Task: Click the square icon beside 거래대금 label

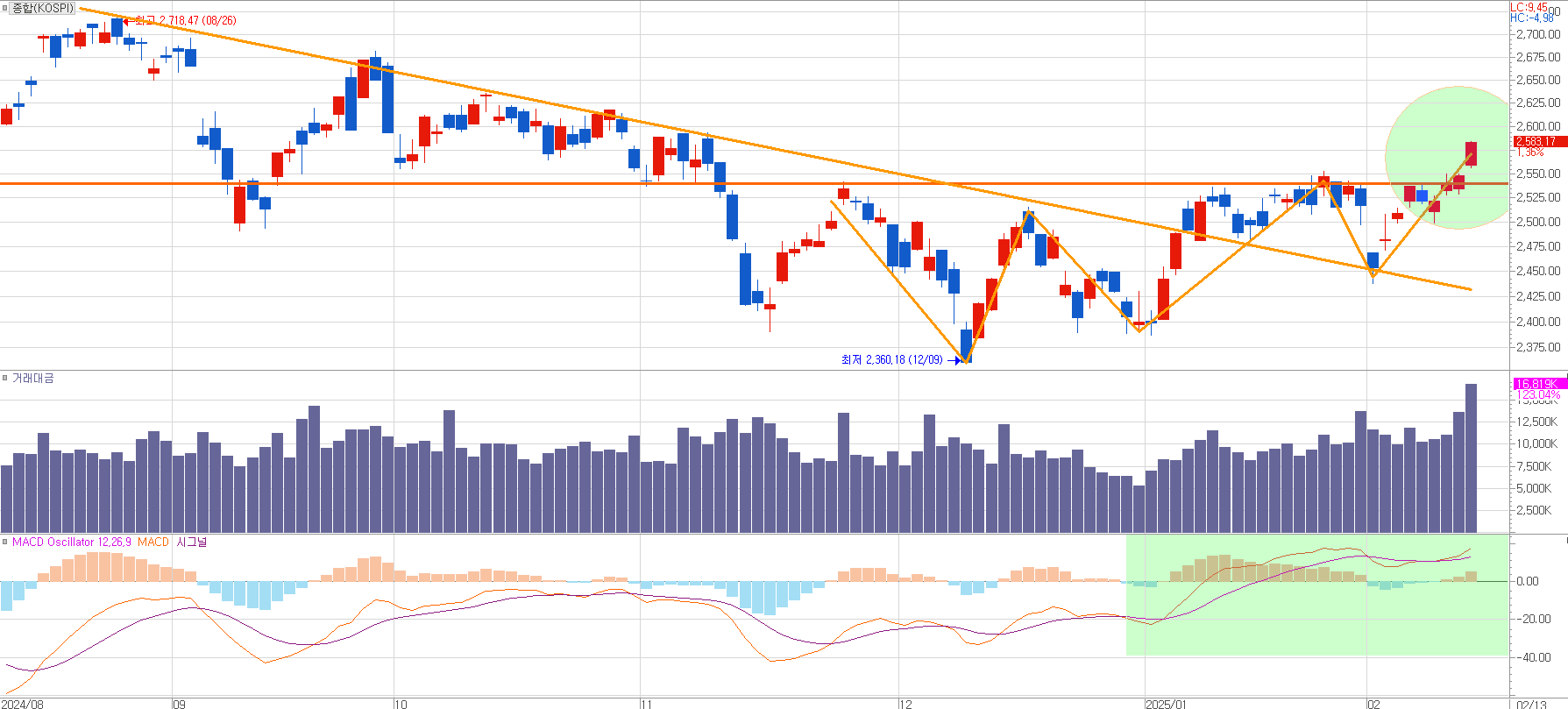Action: point(5,378)
